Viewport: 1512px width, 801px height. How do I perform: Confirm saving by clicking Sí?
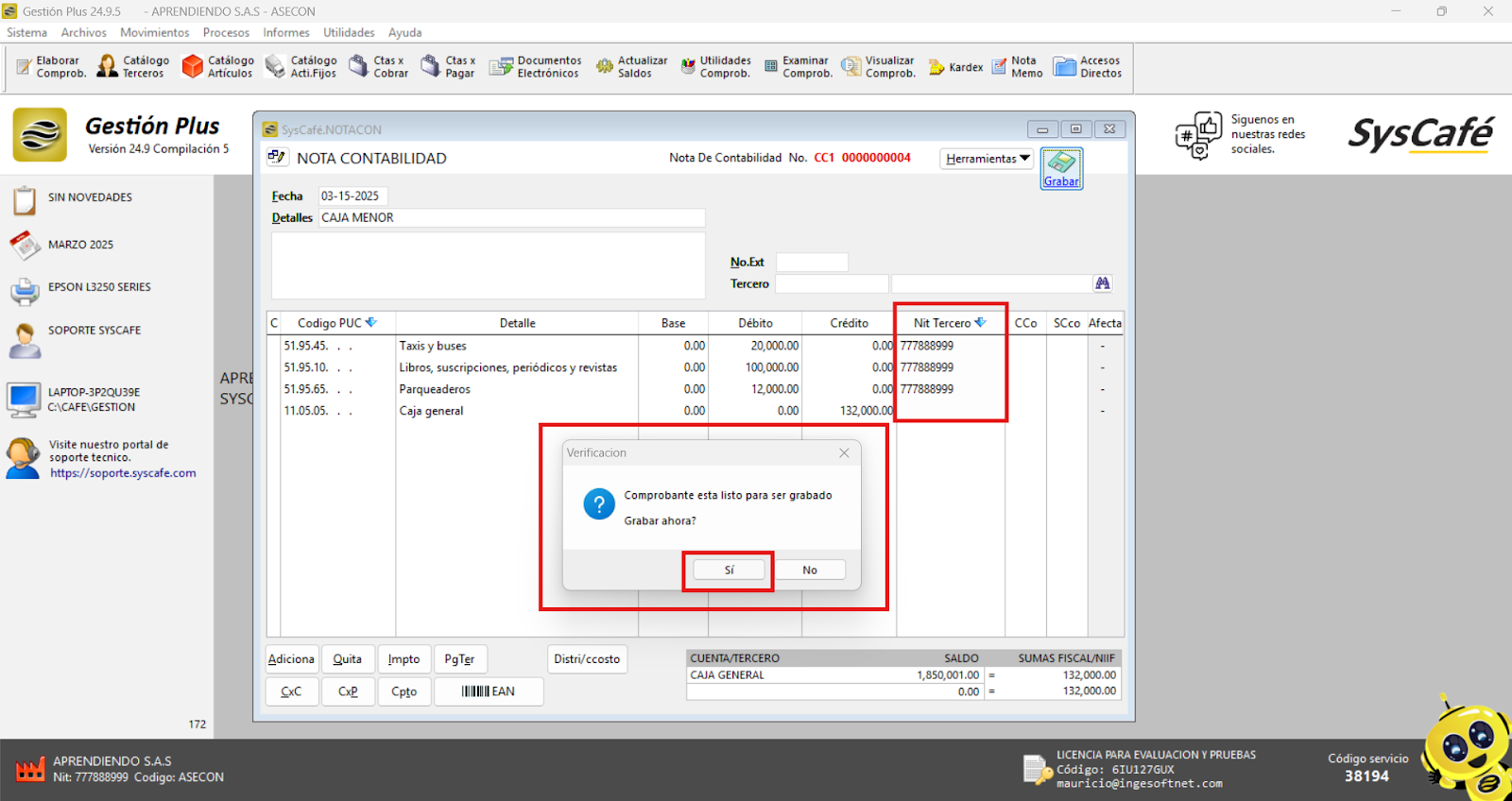(x=729, y=571)
